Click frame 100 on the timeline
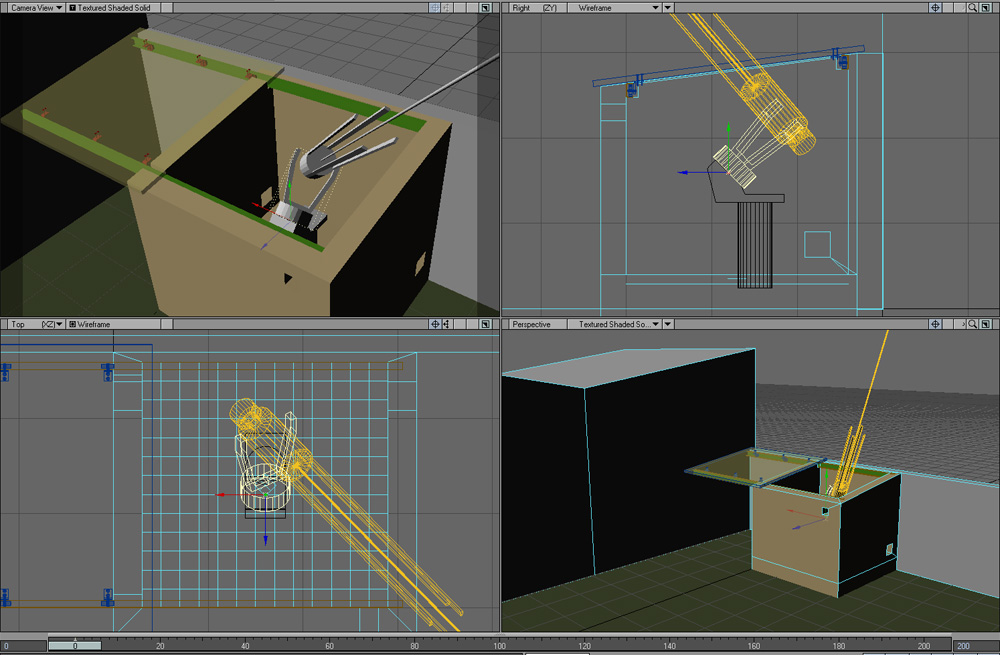Image resolution: width=1000 pixels, height=655 pixels. pyautogui.click(x=501, y=645)
